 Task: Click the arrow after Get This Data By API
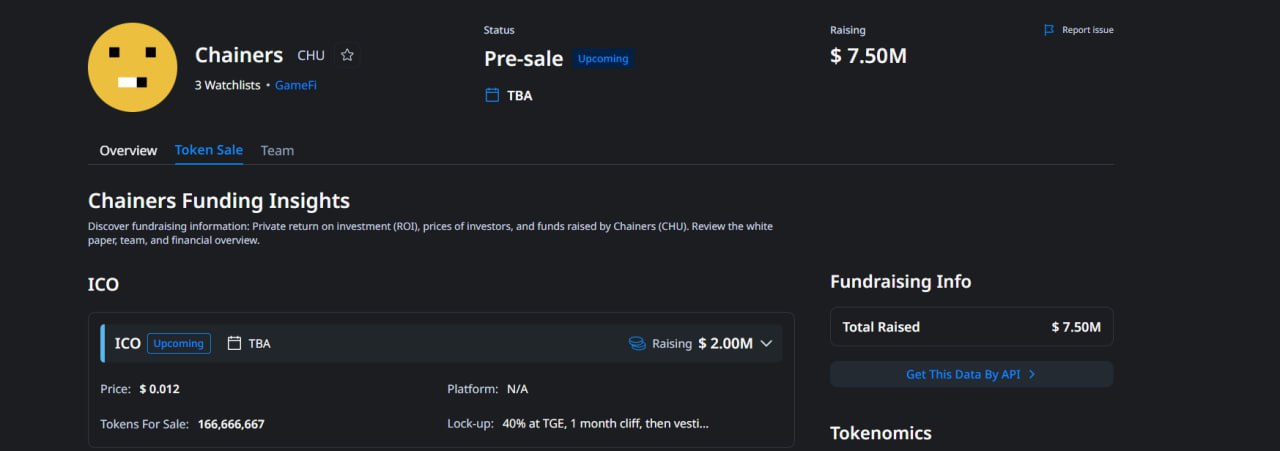(x=1032, y=374)
